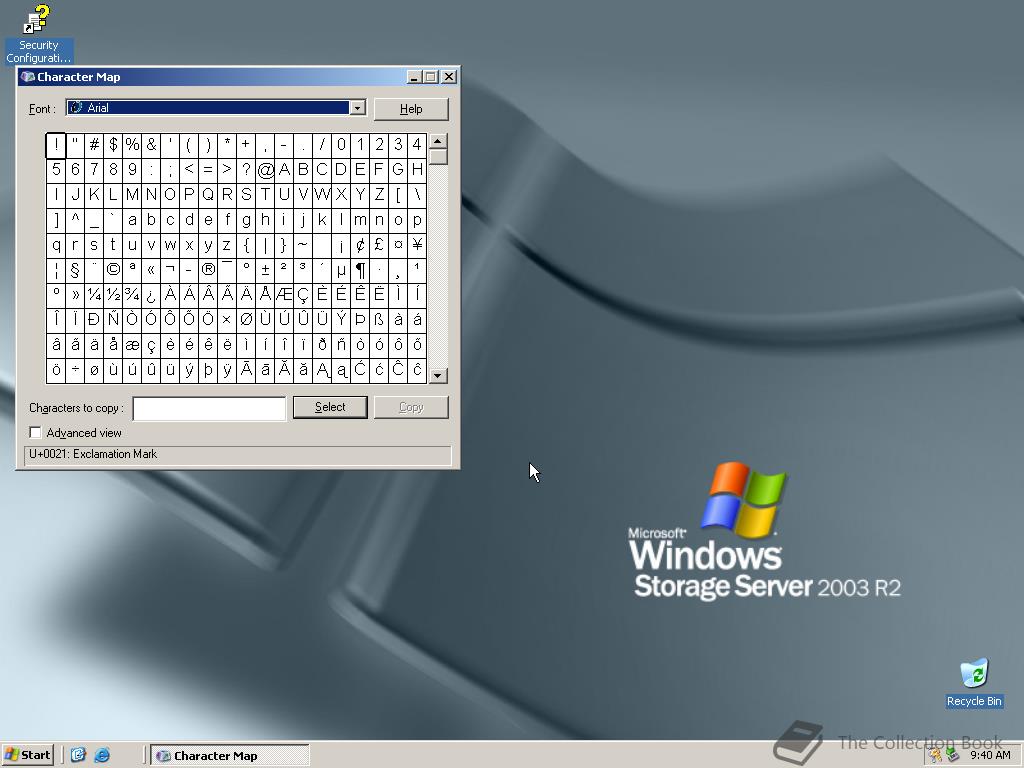Choose the ~ tilde character
The width and height of the screenshot is (1024, 768).
[x=303, y=245]
